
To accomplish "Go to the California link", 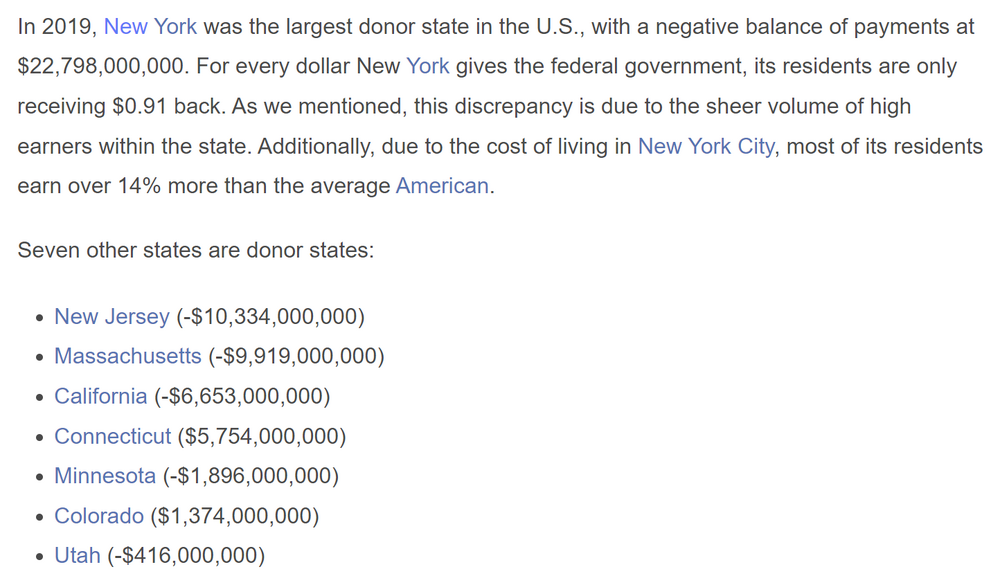I will (x=101, y=397).
